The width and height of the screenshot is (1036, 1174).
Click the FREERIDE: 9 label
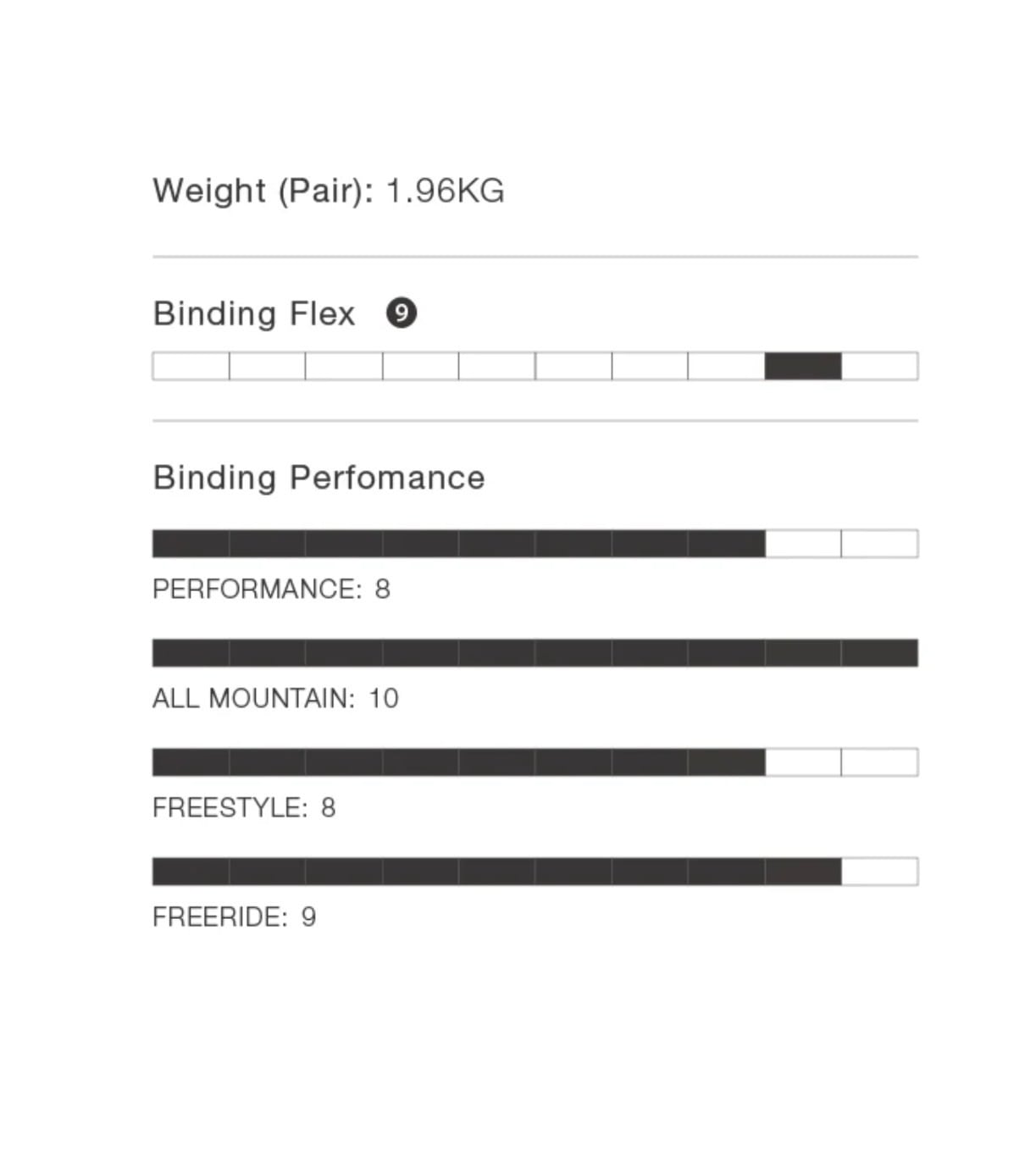coord(235,916)
